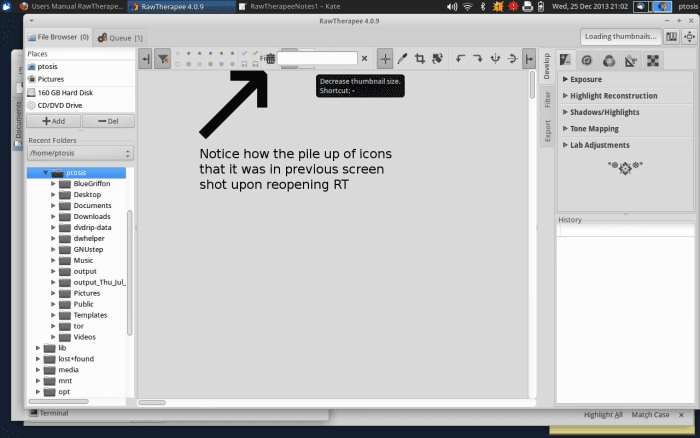Open Users Manual RawTherapee window from taskbar
Viewport: 700px width, 438px height.
pos(72,6)
